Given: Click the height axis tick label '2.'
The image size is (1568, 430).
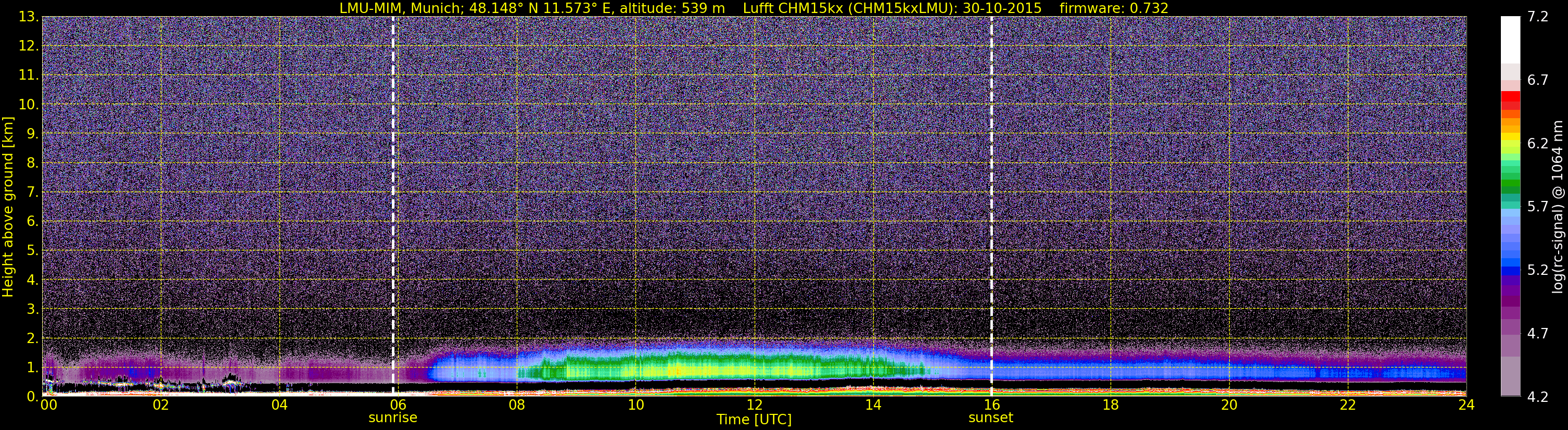Looking at the screenshot, I should pos(33,339).
